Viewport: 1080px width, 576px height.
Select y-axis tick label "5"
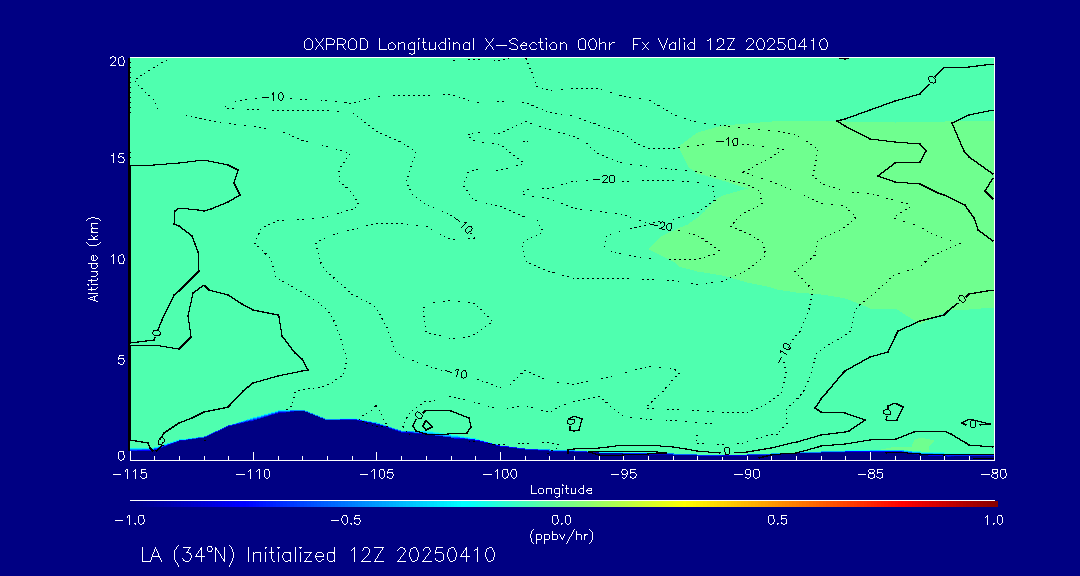[121, 360]
